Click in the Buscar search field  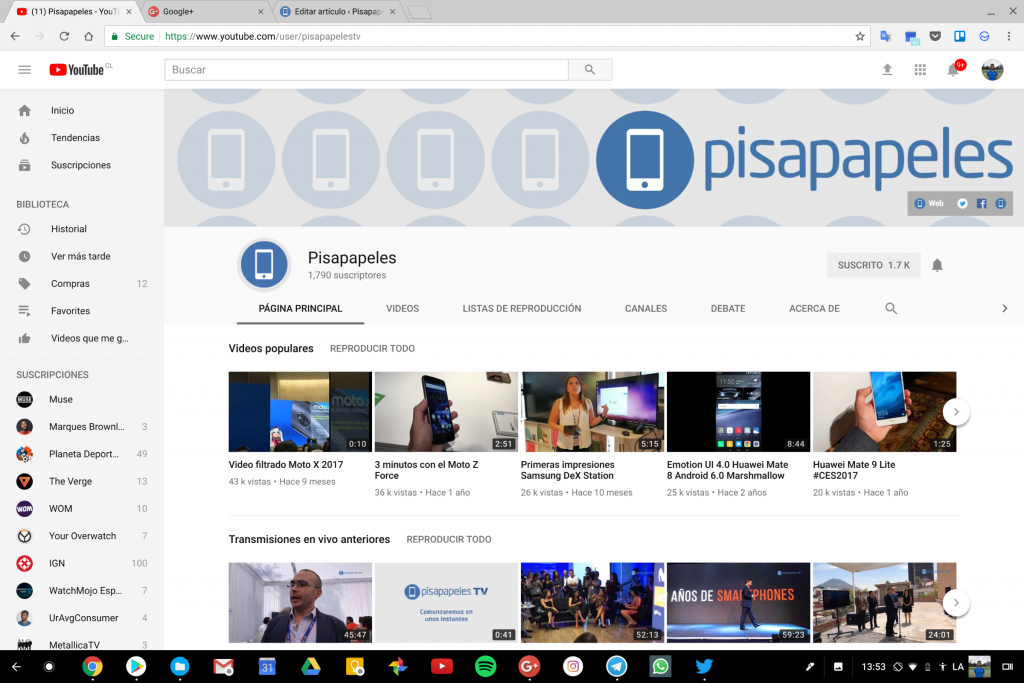click(x=366, y=69)
